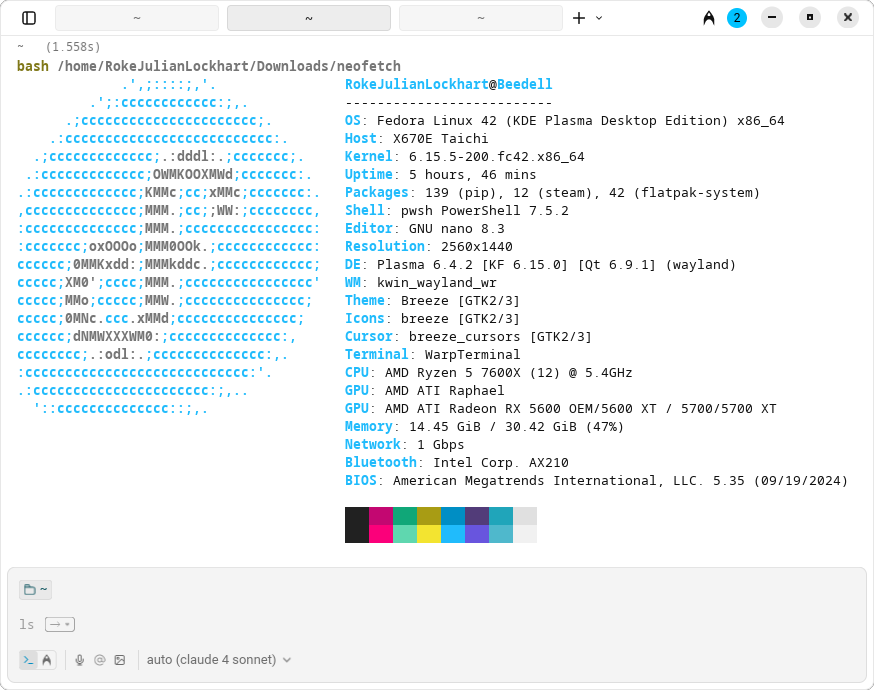The image size is (874, 690).
Task: Click the mint green color block
Action: pyautogui.click(x=405, y=534)
